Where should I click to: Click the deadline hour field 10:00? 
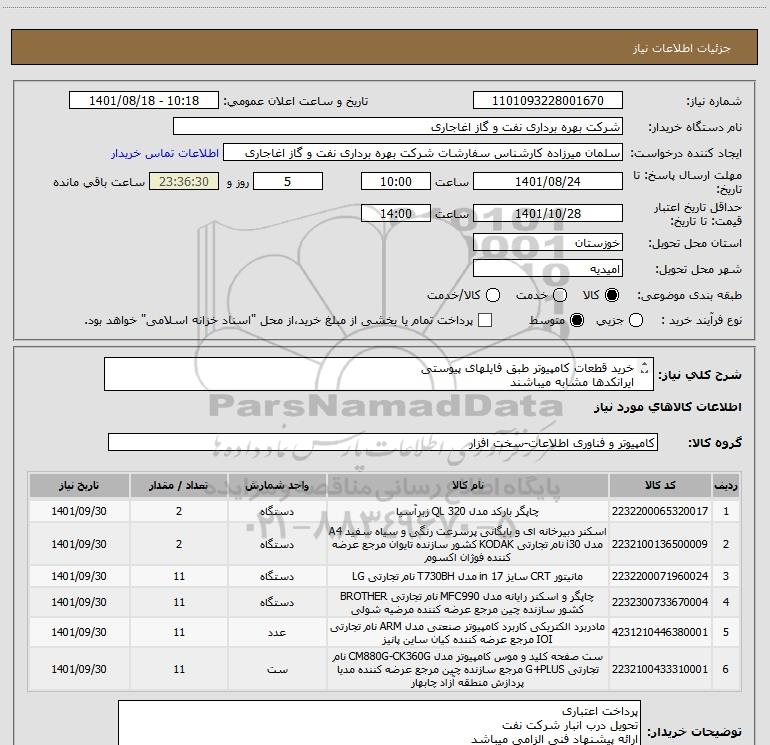pos(396,182)
